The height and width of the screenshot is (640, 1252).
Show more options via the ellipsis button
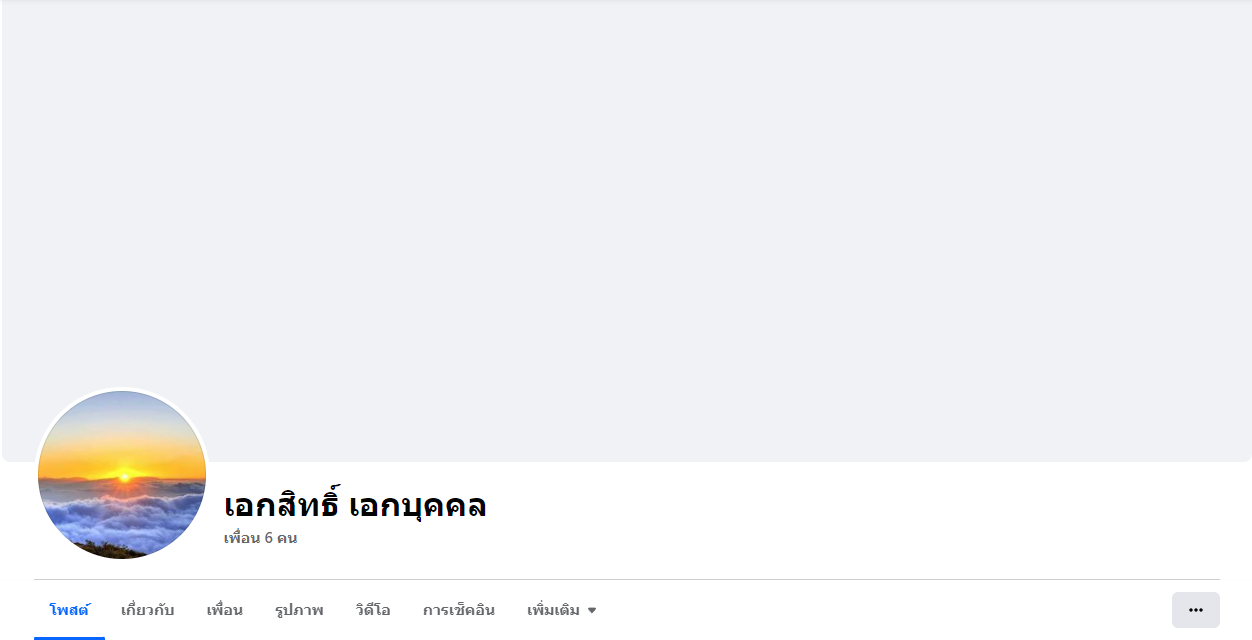click(1195, 610)
